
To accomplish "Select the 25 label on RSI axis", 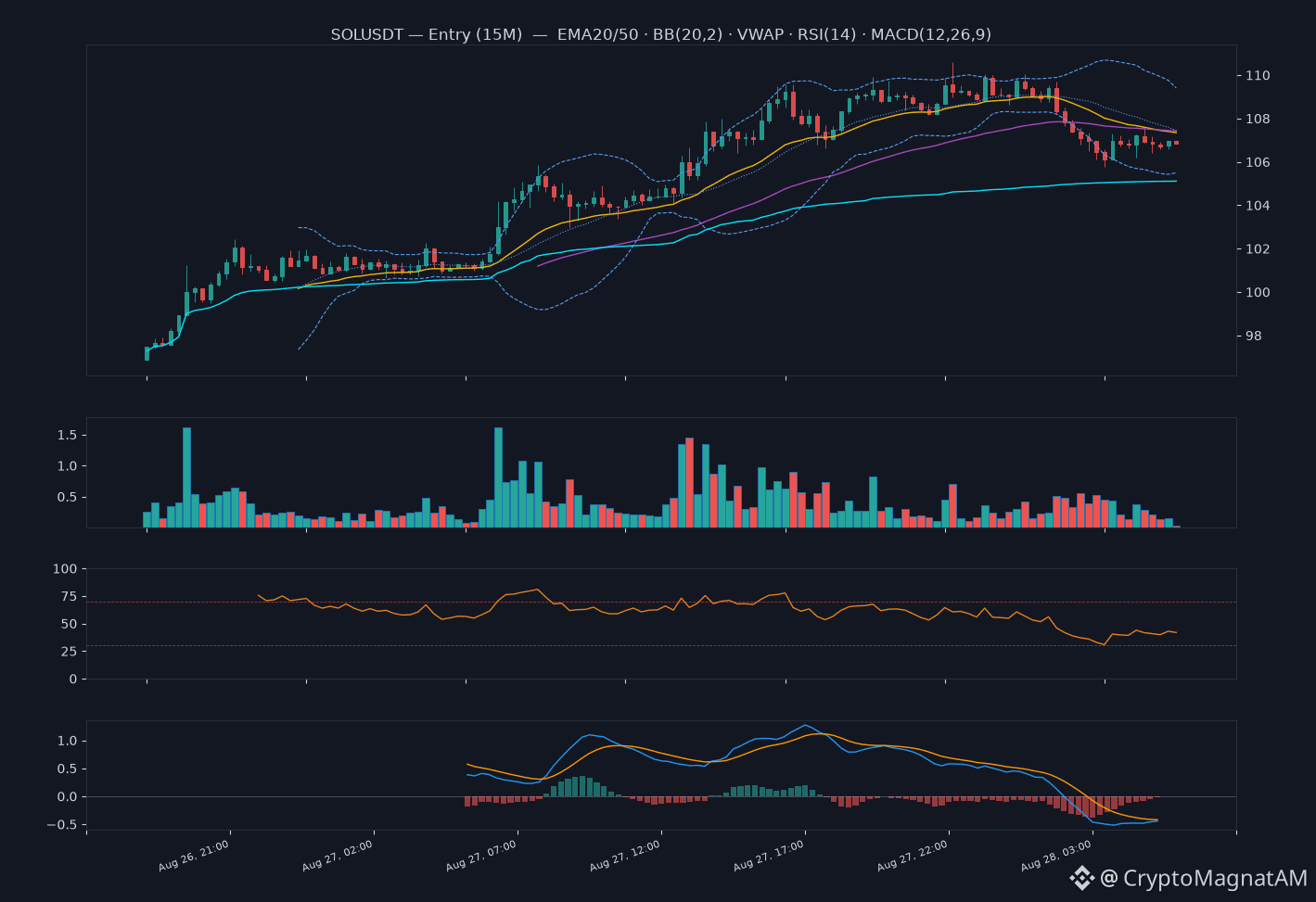I will (69, 652).
